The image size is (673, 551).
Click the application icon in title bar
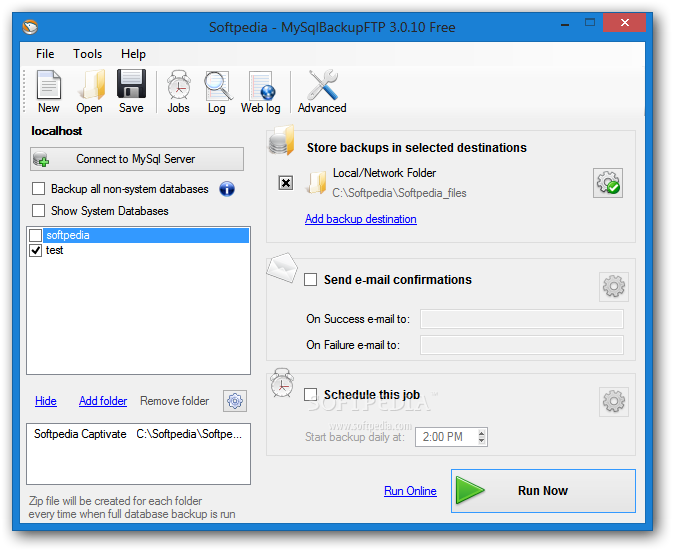[30, 27]
